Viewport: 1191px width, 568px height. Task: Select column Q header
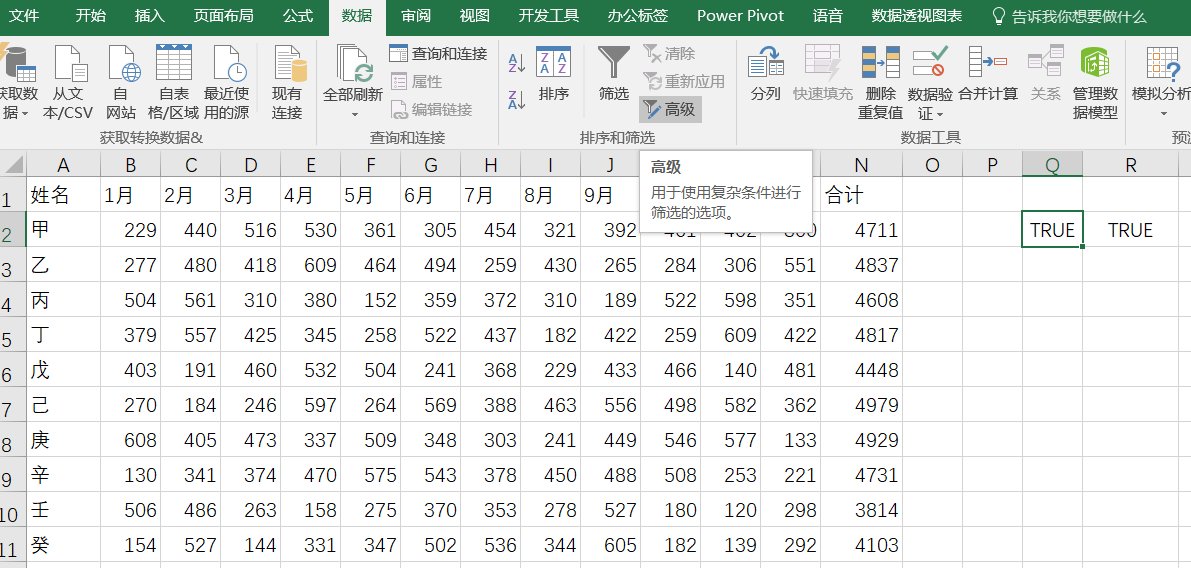[x=1052, y=165]
